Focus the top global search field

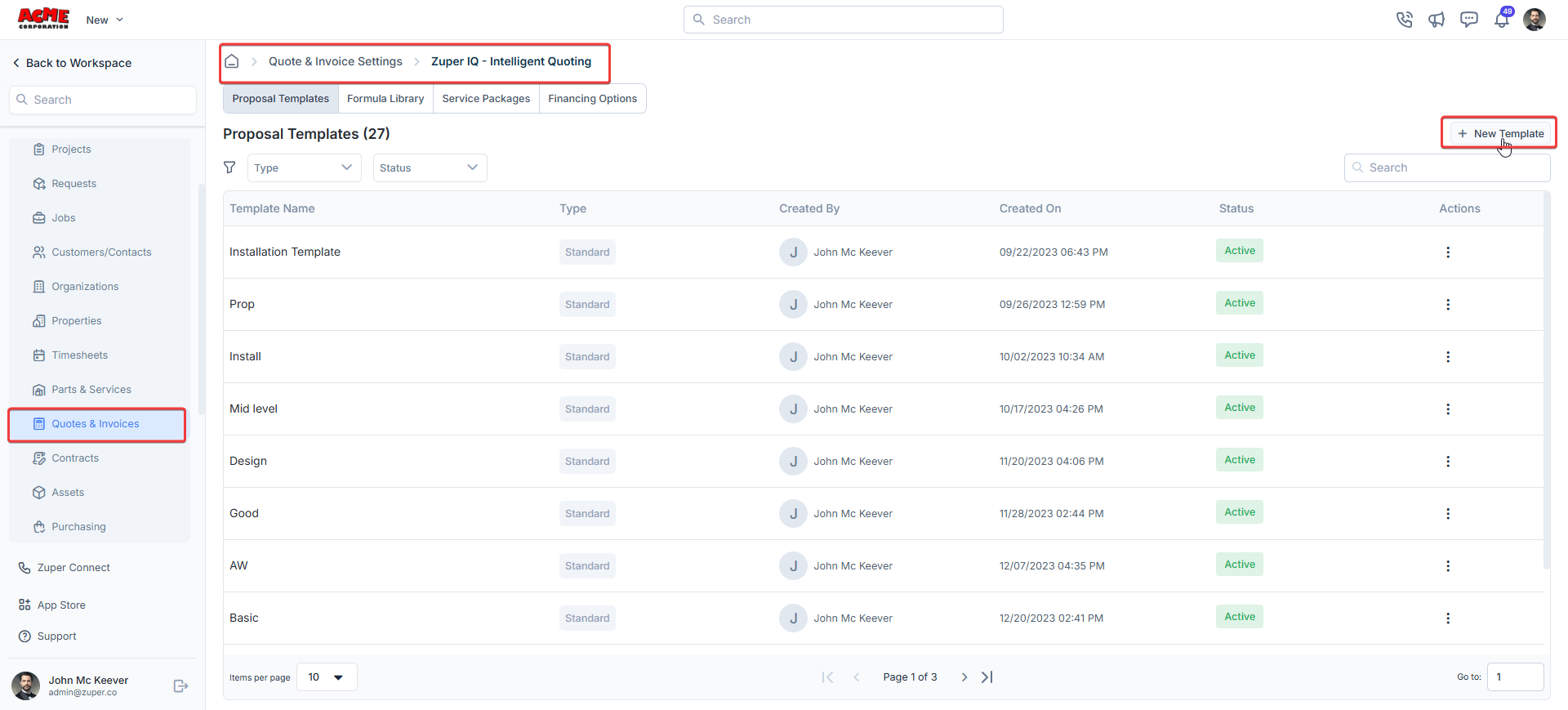tap(843, 20)
